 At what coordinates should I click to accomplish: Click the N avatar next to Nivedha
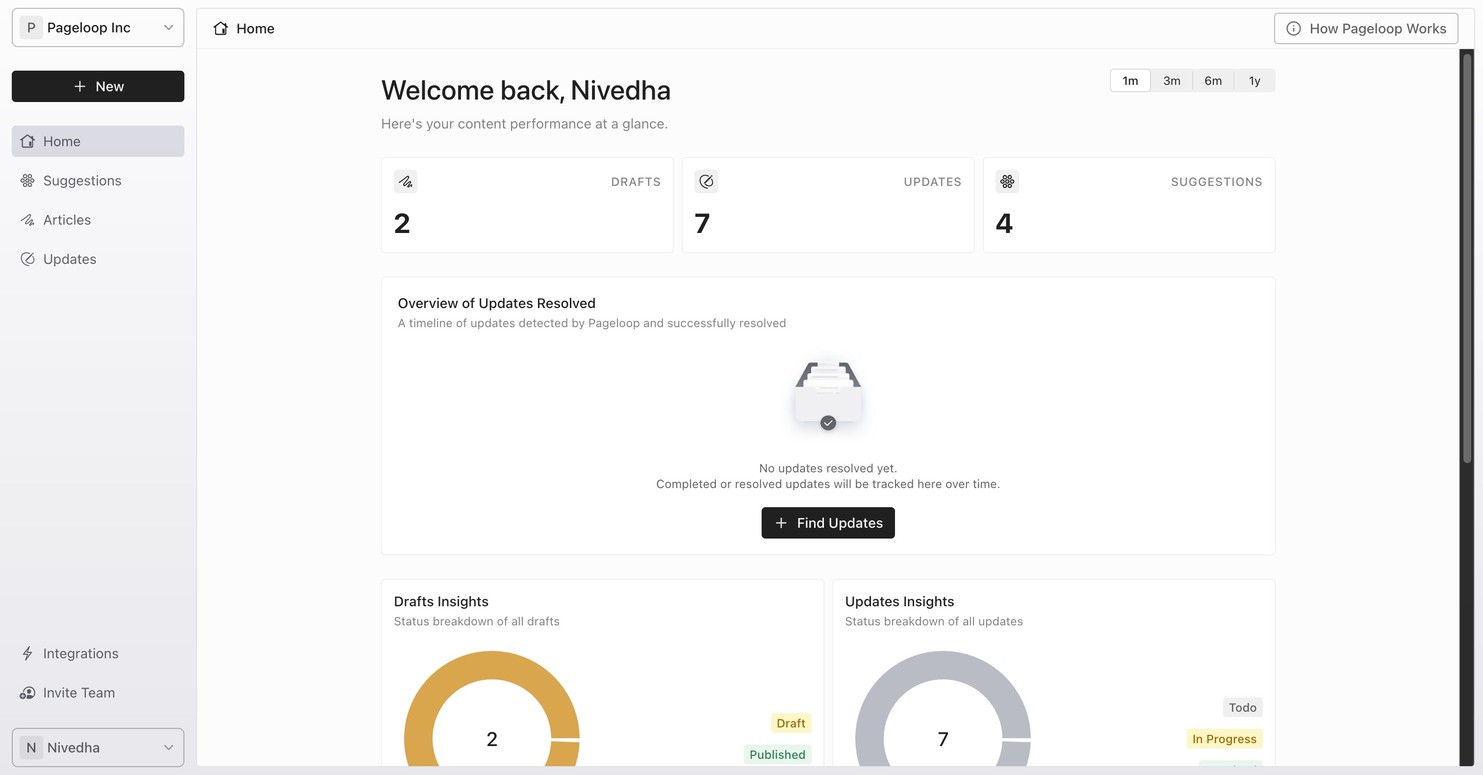click(x=31, y=747)
